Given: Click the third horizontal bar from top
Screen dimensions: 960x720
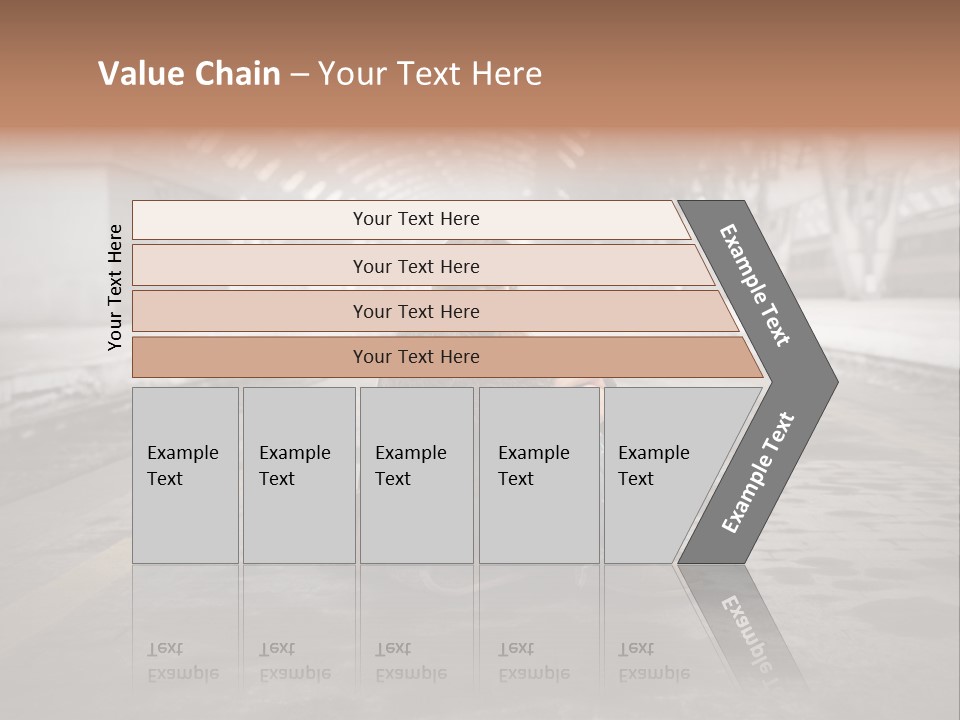Looking at the screenshot, I should pos(415,311).
